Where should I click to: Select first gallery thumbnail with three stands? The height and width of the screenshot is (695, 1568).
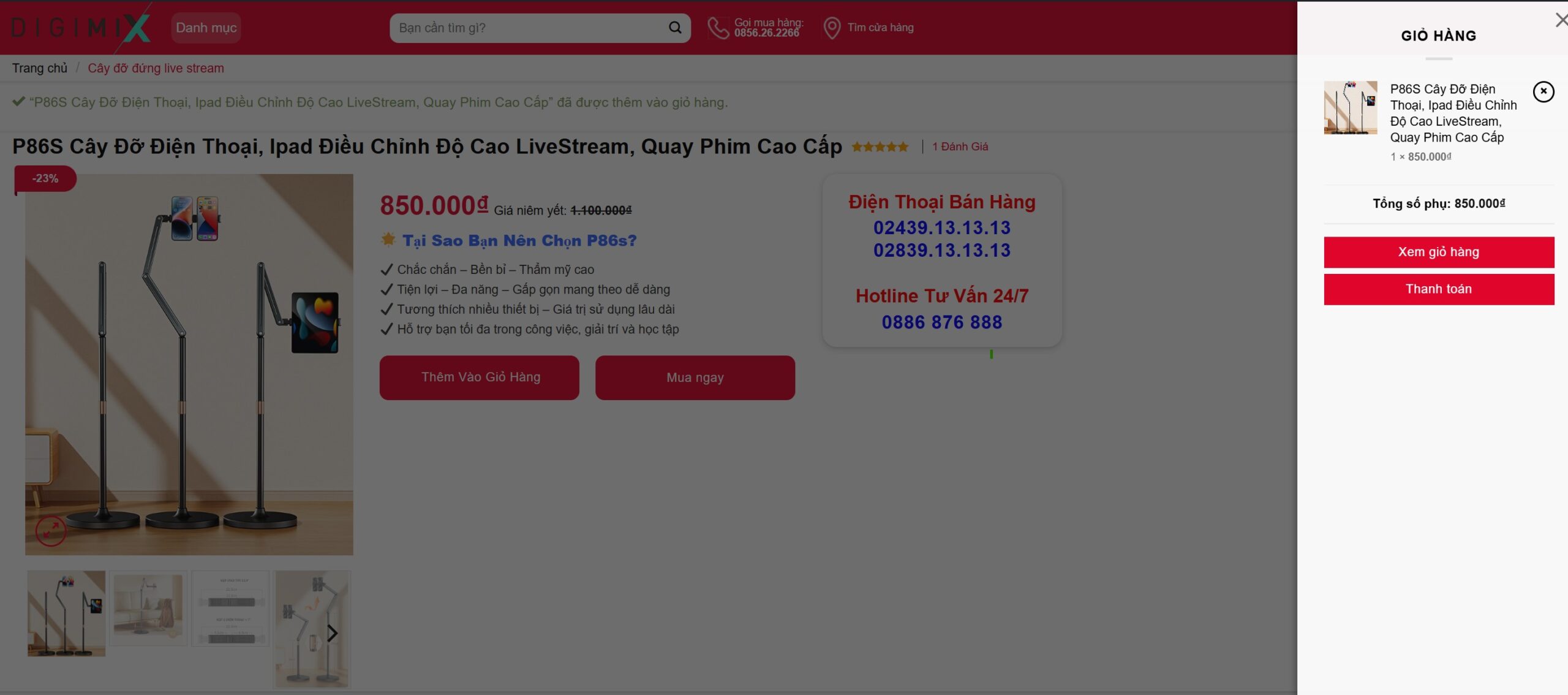coord(66,613)
